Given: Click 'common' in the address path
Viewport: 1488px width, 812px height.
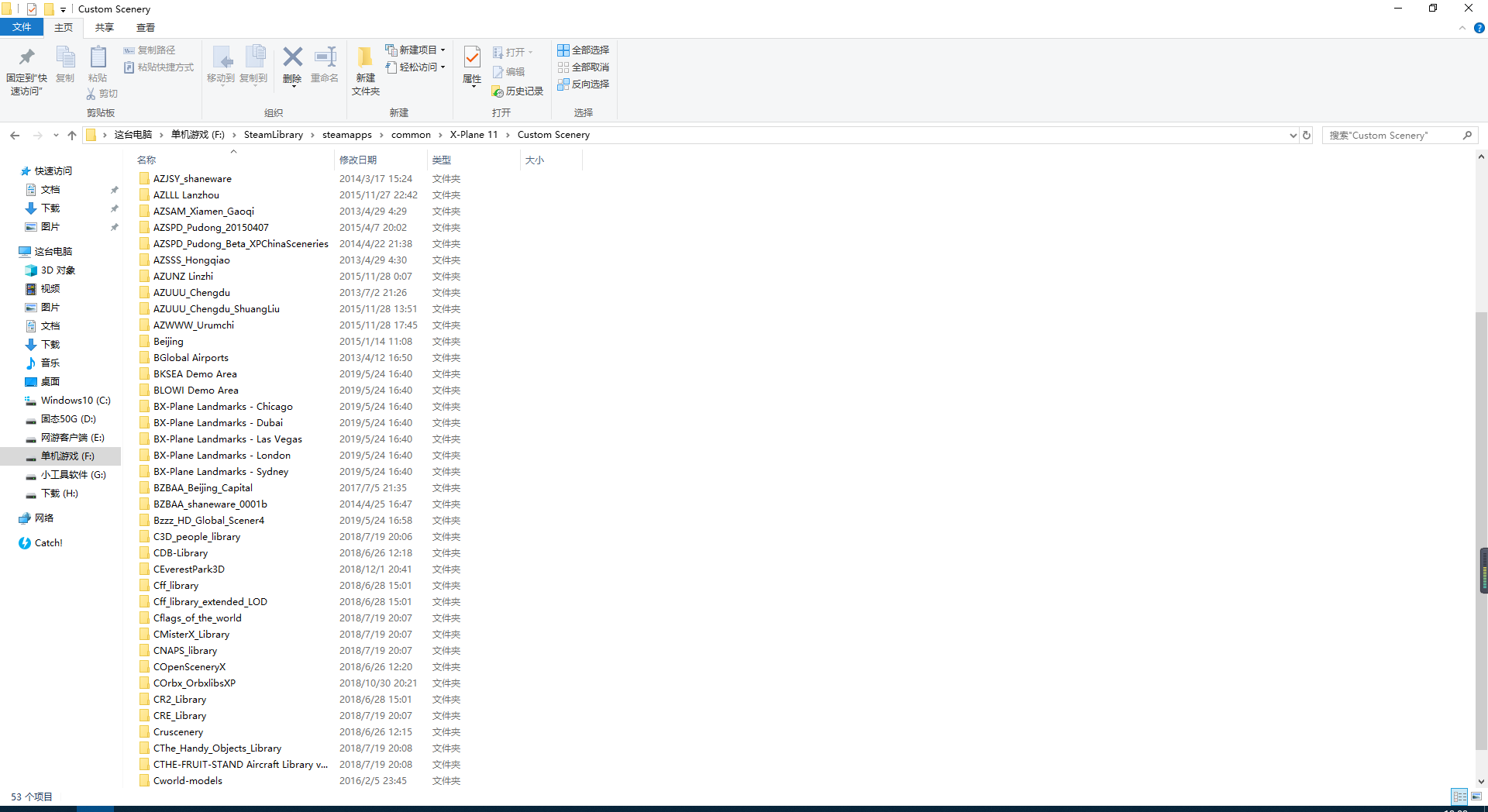Looking at the screenshot, I should pos(411,135).
